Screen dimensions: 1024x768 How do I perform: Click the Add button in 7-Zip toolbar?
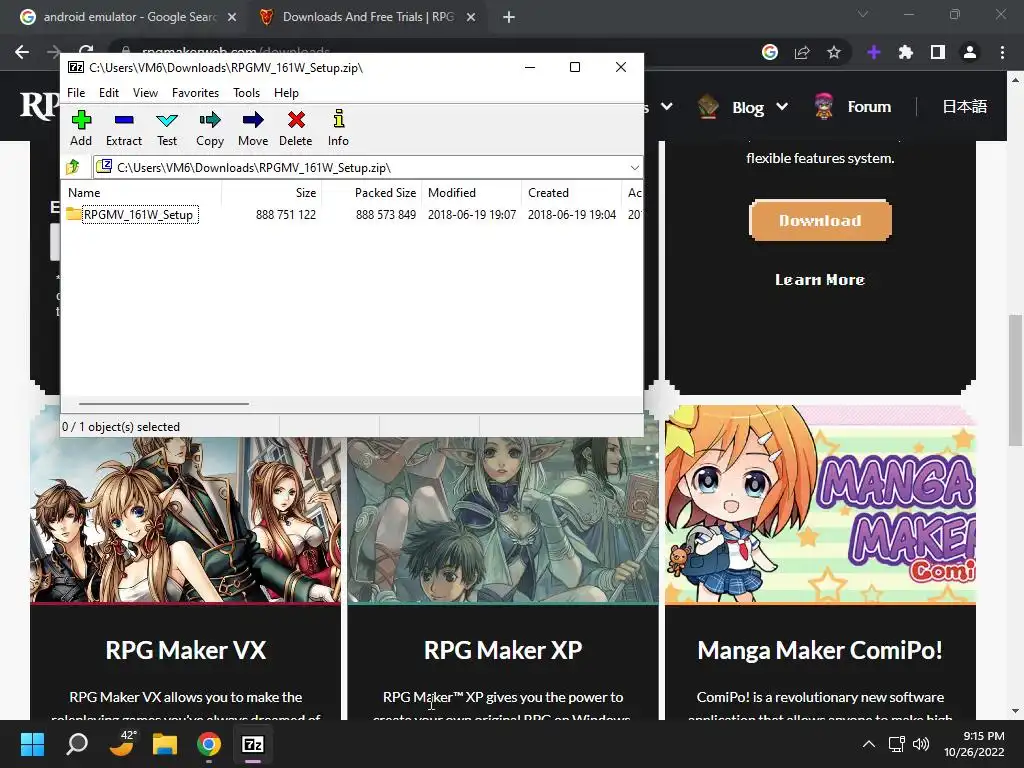pyautogui.click(x=81, y=128)
